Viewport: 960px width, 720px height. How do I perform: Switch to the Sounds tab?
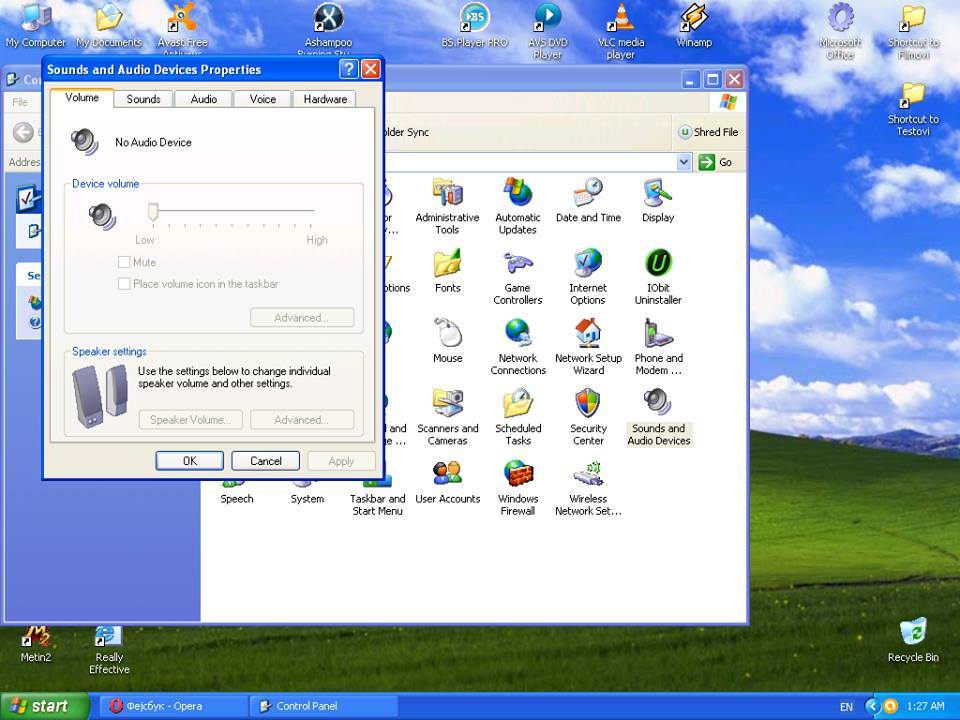(x=143, y=99)
